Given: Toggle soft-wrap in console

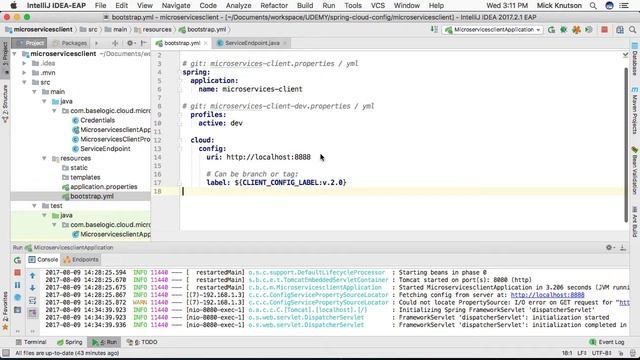Looking at the screenshot, I should [33, 301].
